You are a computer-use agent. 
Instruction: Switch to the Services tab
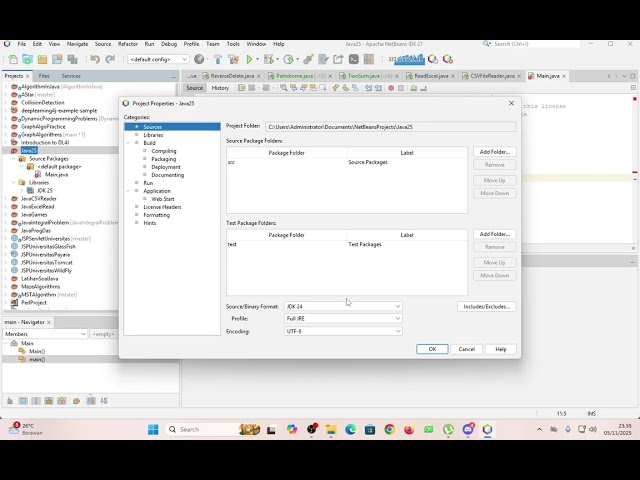pos(71,76)
